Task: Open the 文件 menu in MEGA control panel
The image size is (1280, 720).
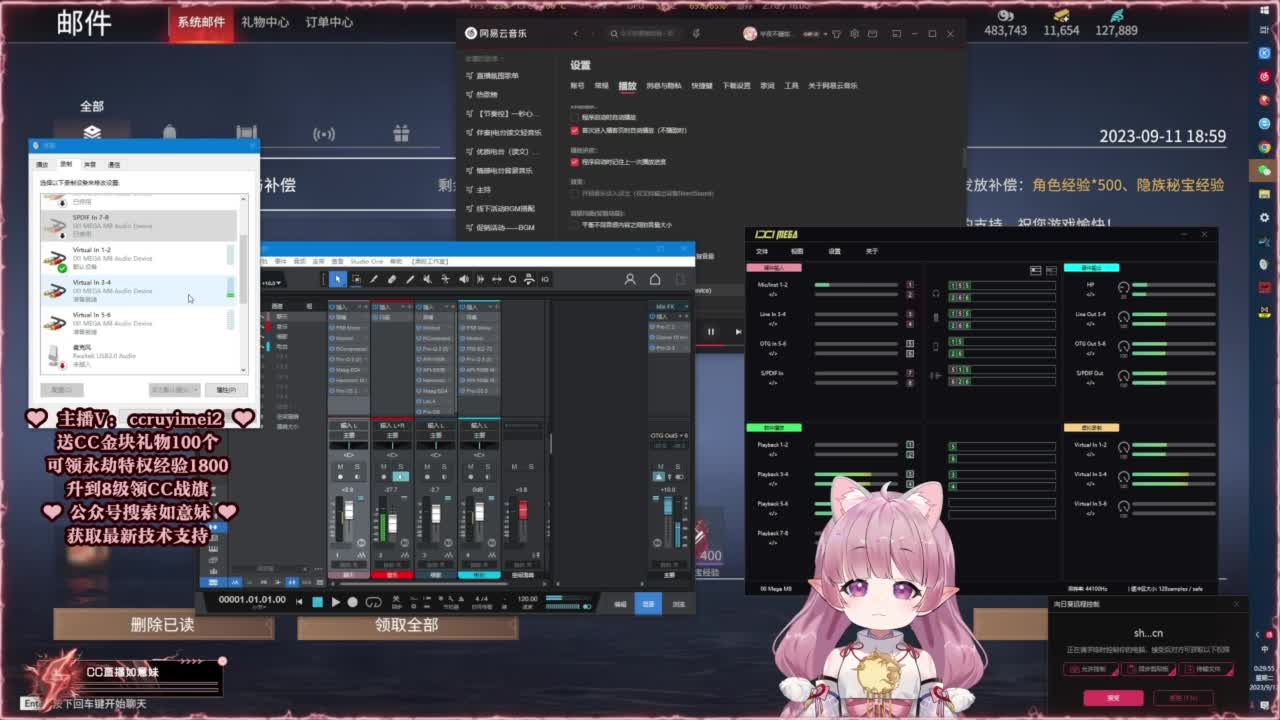Action: pos(762,251)
